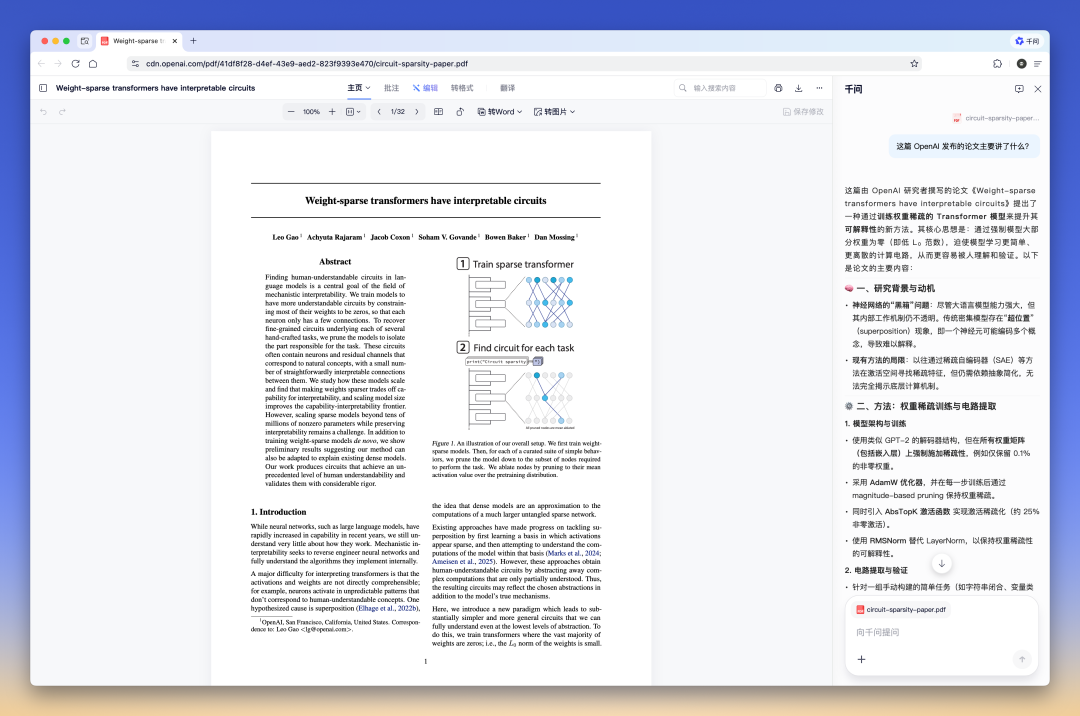Click the print icon in PDF toolbar

pyautogui.click(x=778, y=88)
